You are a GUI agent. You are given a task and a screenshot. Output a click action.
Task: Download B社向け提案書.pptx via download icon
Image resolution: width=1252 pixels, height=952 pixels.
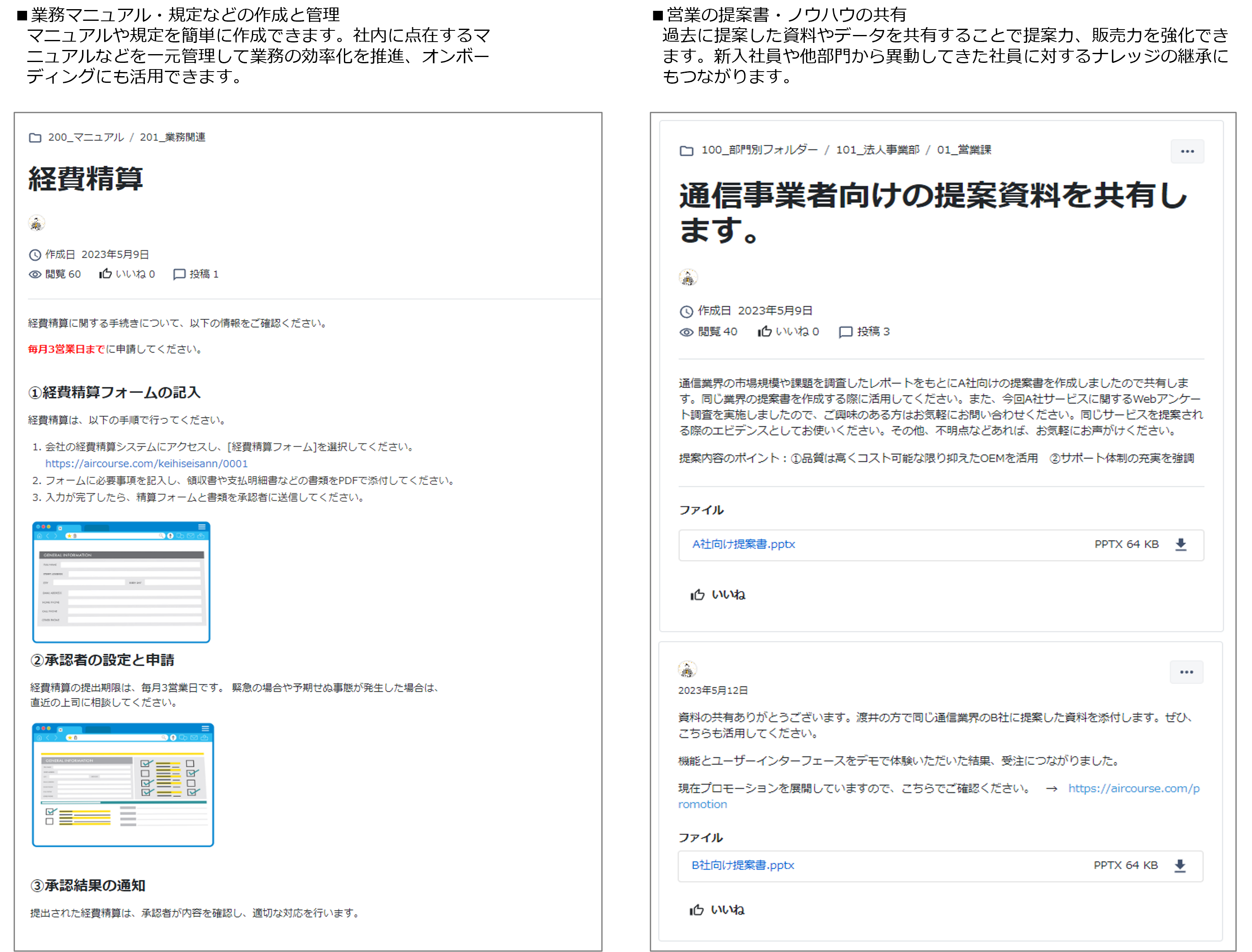click(1180, 866)
